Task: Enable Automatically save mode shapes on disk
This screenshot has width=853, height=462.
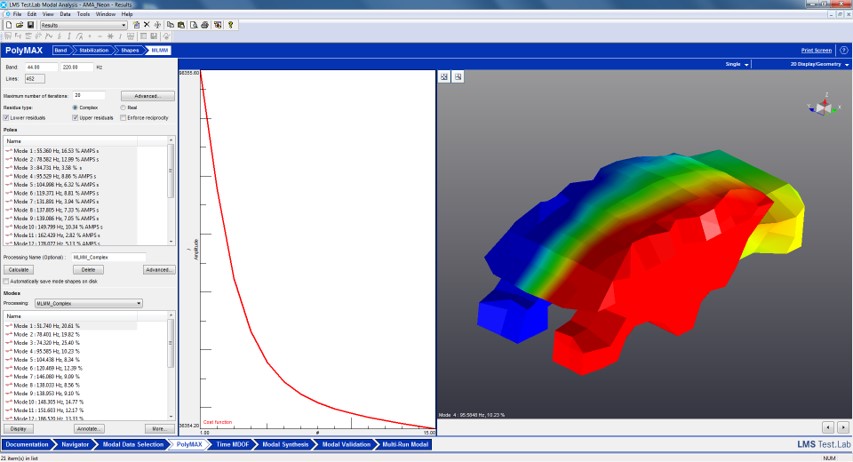Action: coord(6,281)
